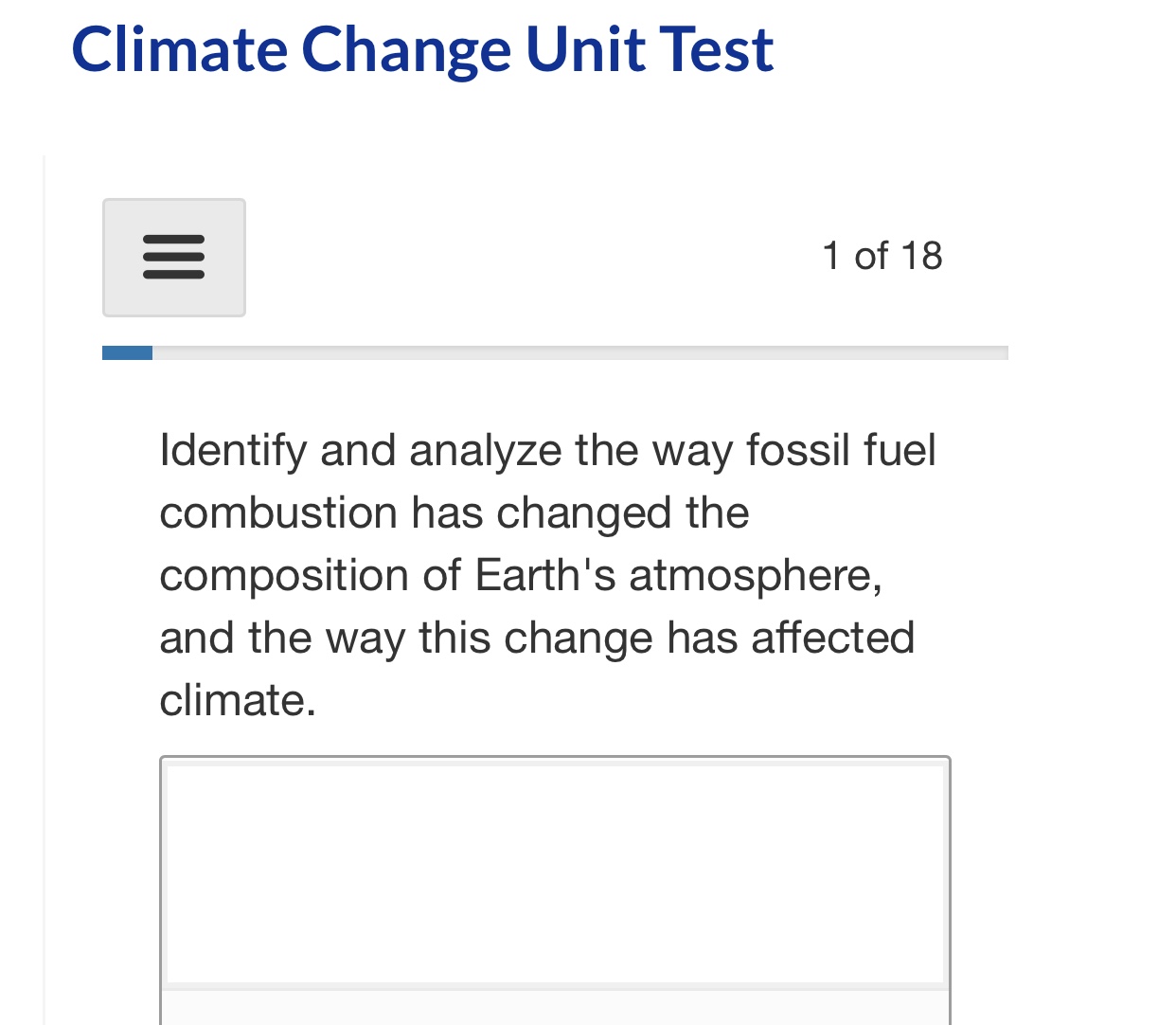Image resolution: width=1176 pixels, height=1025 pixels.
Task: Click the blue progress bar segment
Action: (127, 351)
